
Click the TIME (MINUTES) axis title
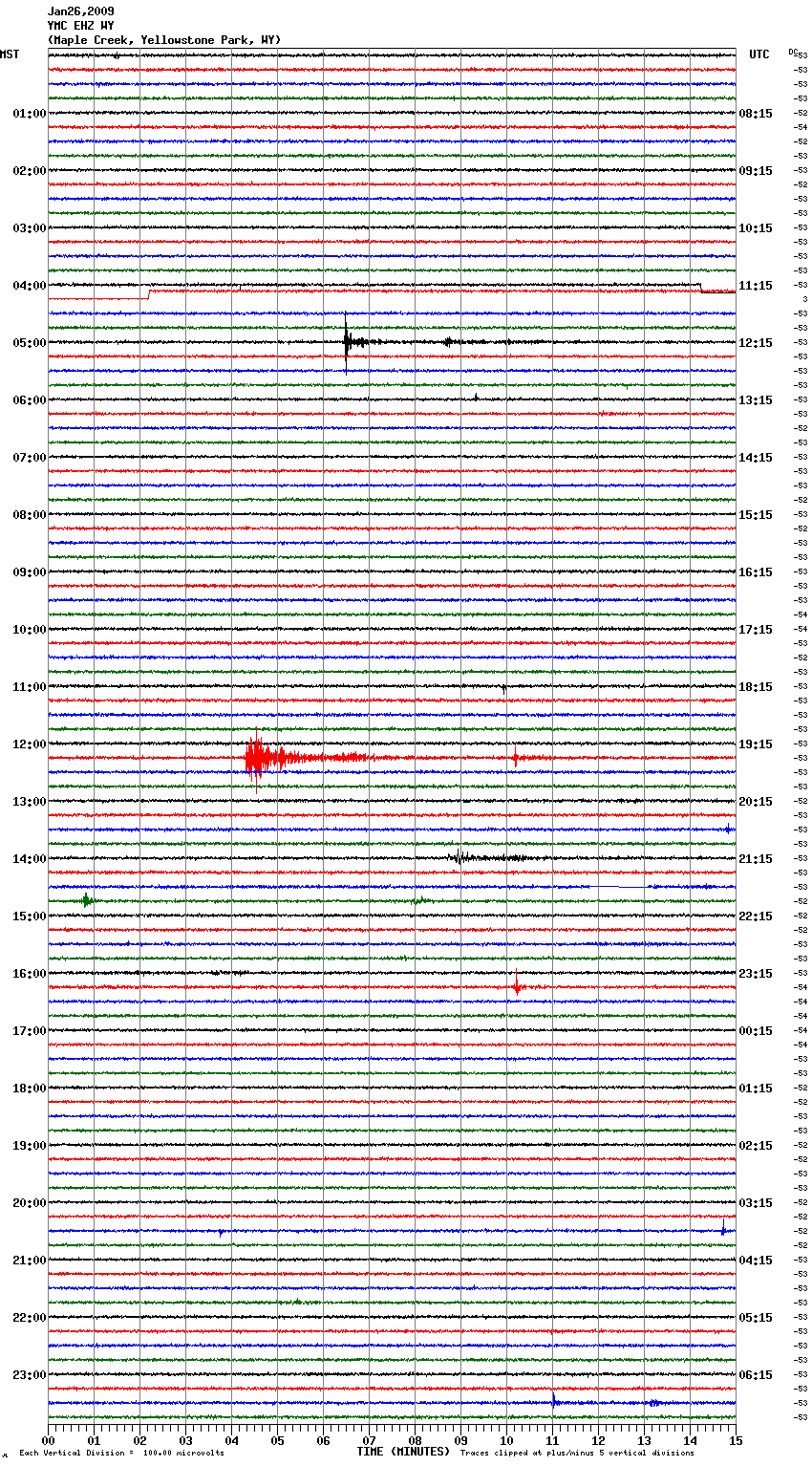pyautogui.click(x=403, y=1452)
